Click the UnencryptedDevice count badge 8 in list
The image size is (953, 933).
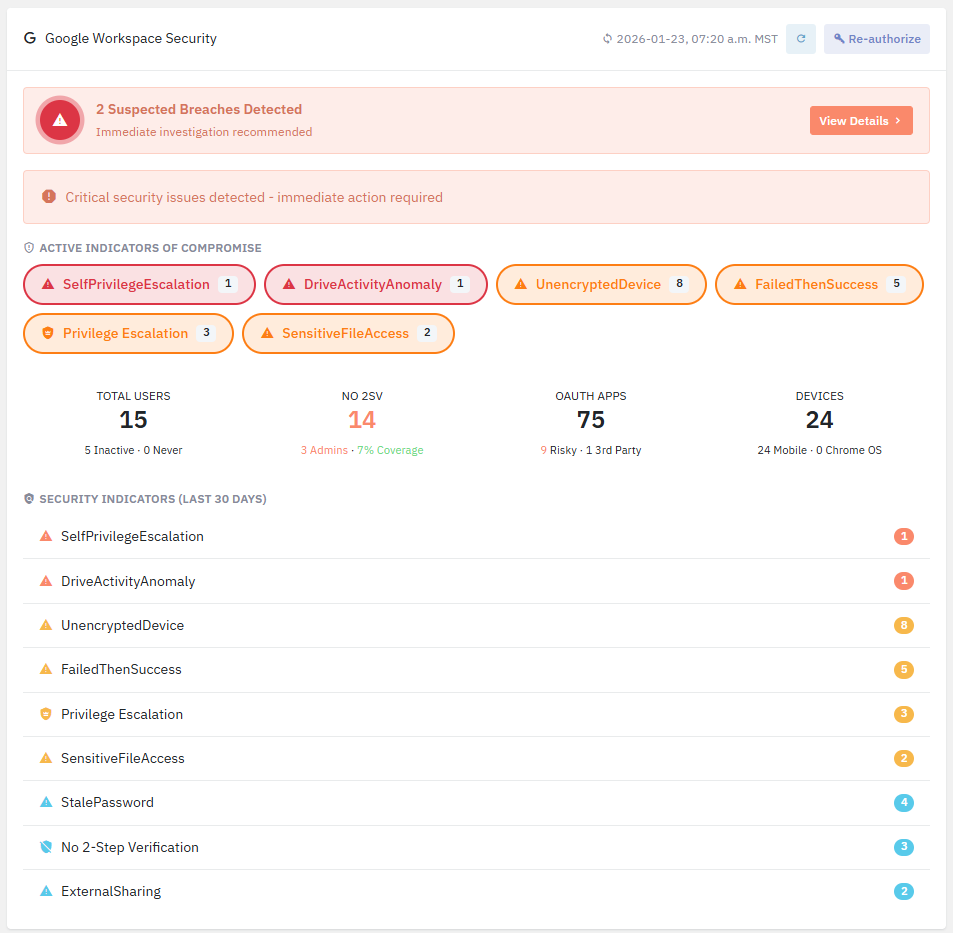(x=904, y=626)
